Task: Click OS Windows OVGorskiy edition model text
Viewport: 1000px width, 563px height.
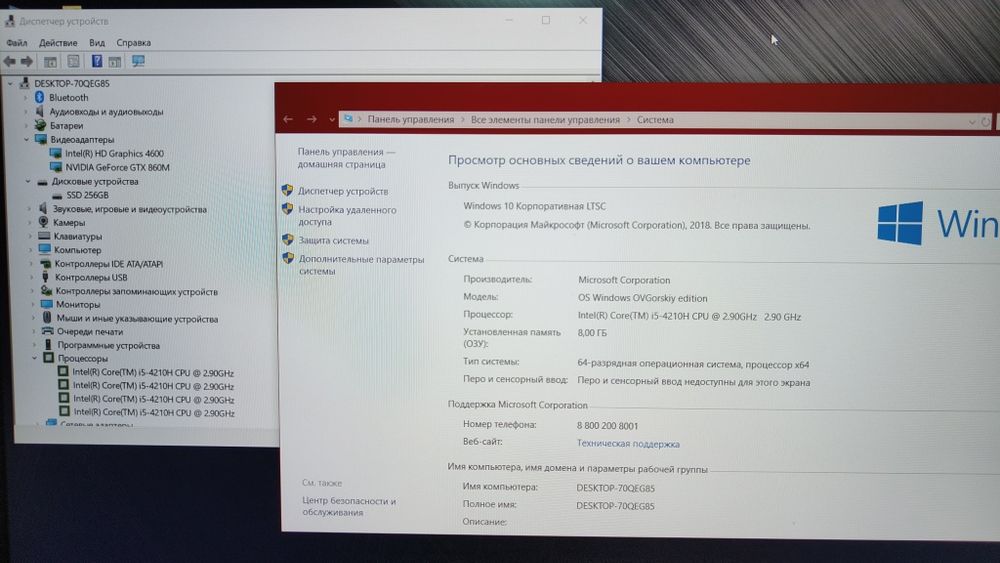Action: coord(642,298)
